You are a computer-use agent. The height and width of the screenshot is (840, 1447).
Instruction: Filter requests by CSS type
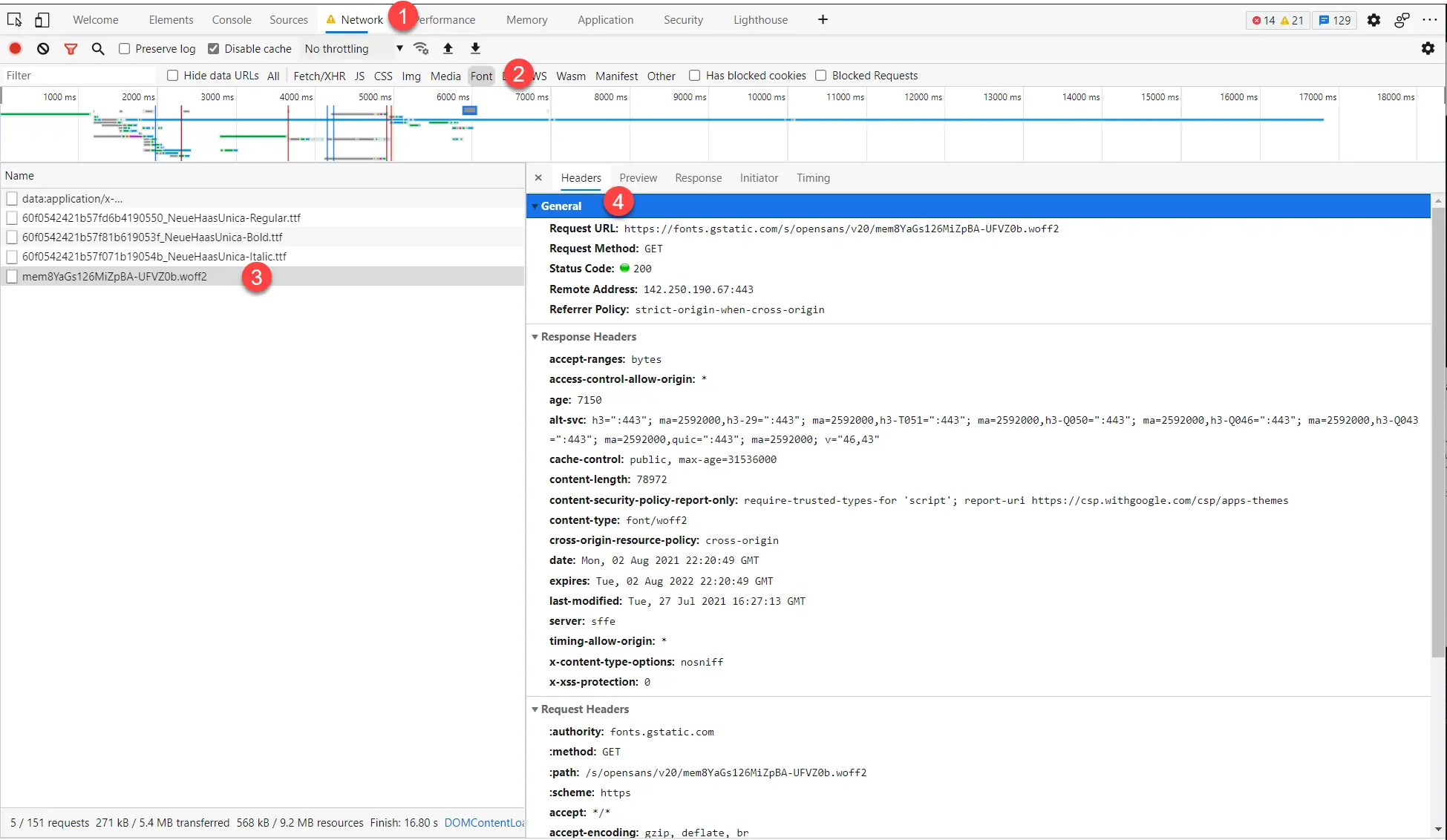coord(383,76)
